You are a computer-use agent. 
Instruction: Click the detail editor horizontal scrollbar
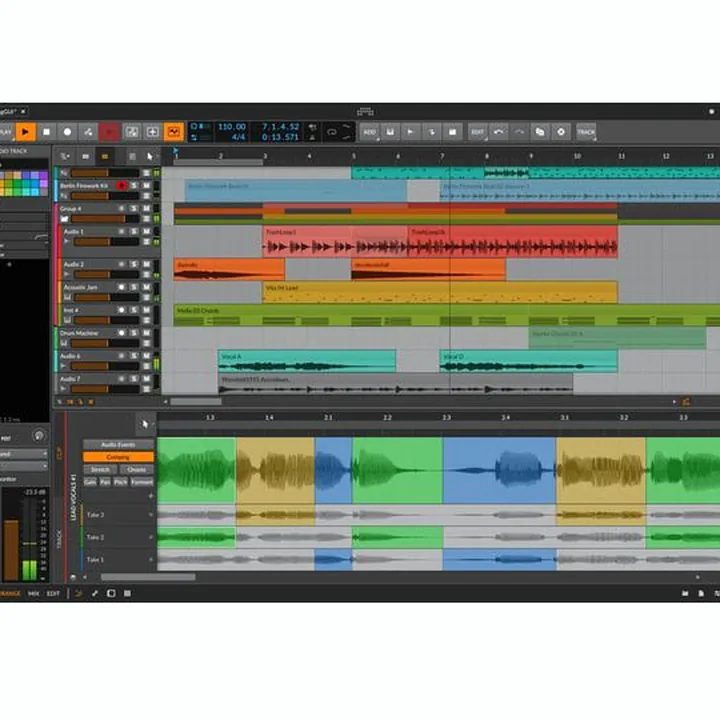148,577
